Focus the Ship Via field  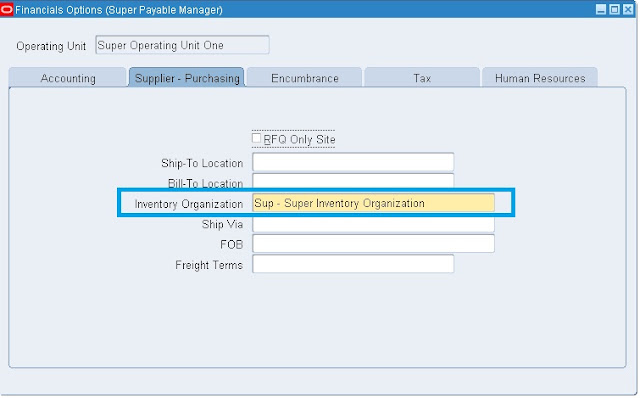tap(373, 225)
